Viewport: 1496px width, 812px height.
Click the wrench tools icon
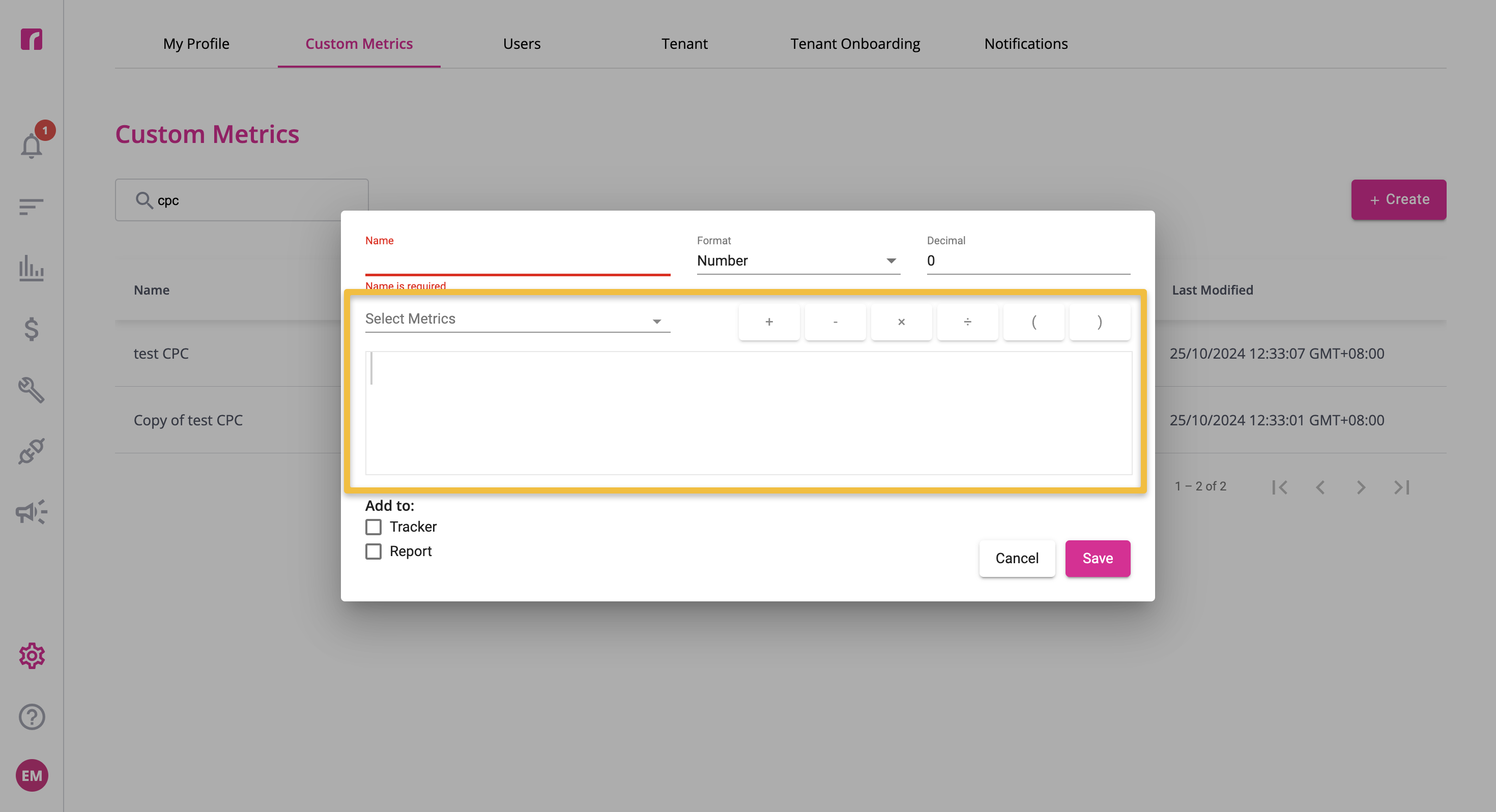(x=32, y=390)
